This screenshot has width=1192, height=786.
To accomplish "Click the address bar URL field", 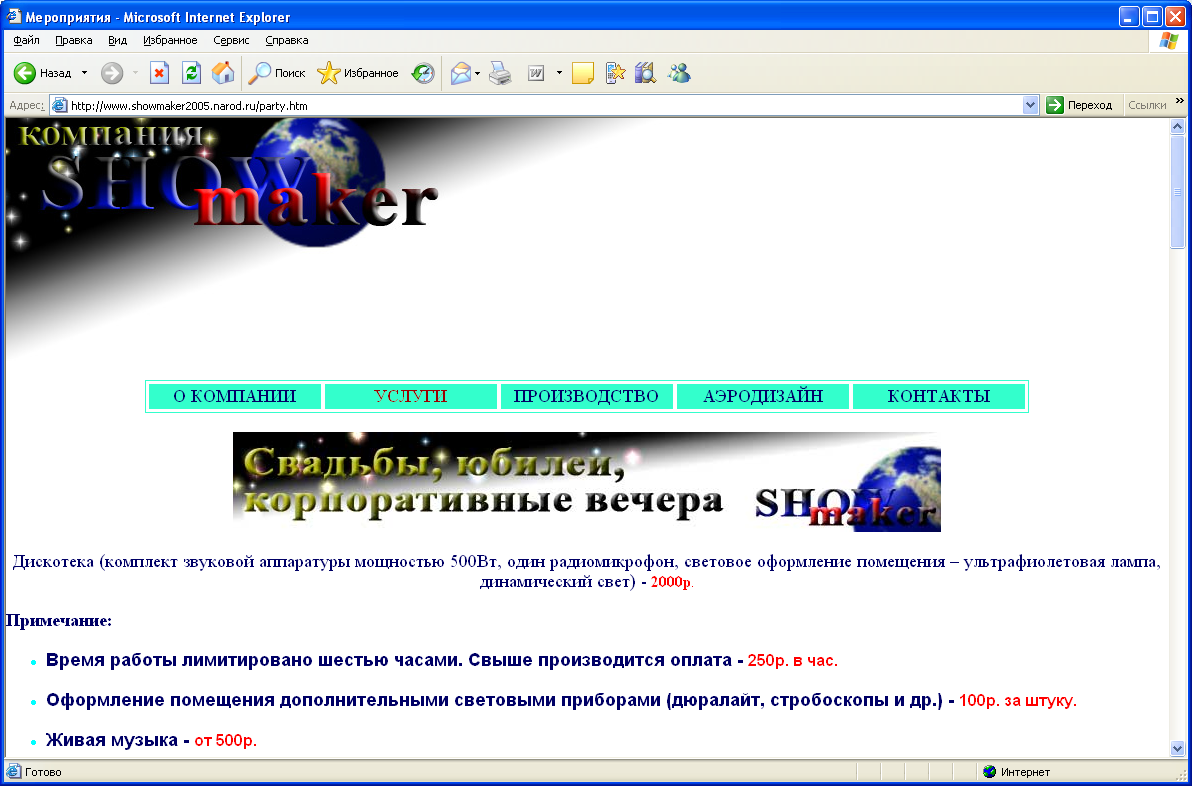I will [x=544, y=106].
